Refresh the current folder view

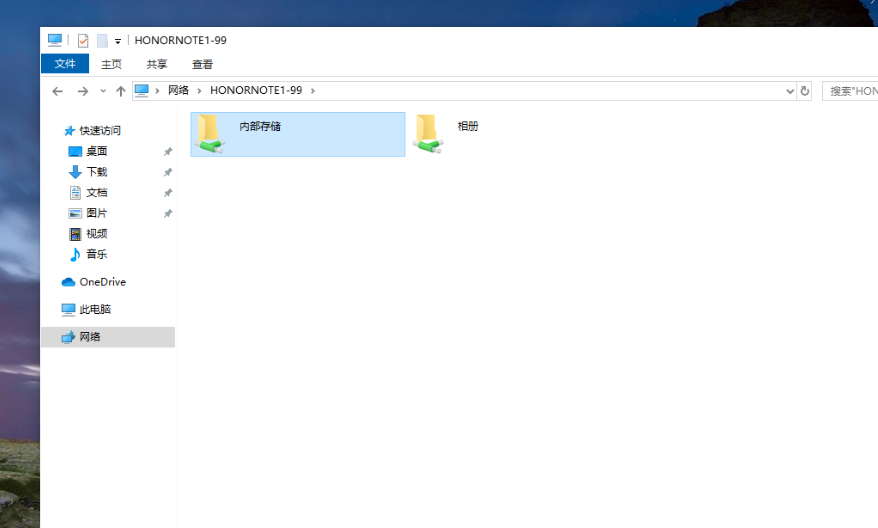[x=804, y=91]
